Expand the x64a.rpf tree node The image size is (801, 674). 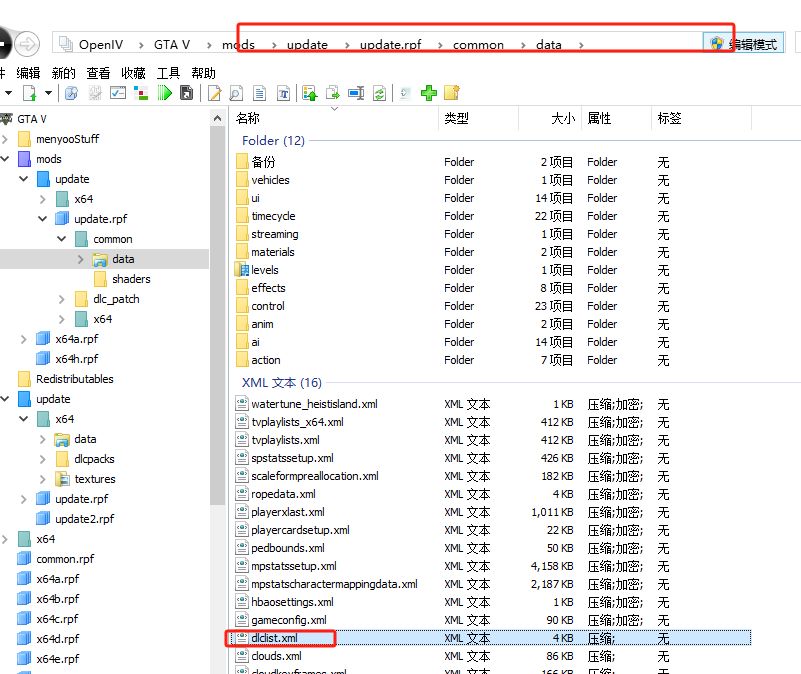point(24,339)
